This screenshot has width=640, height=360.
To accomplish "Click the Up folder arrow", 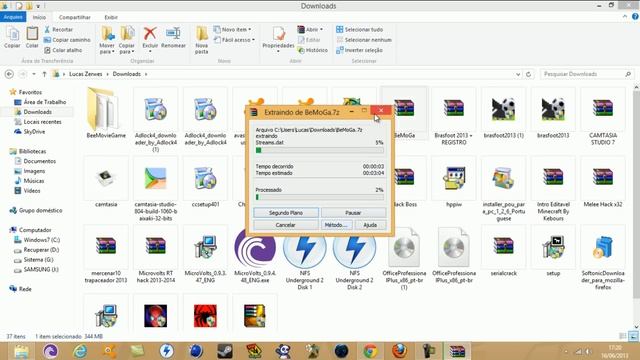I will coord(44,74).
